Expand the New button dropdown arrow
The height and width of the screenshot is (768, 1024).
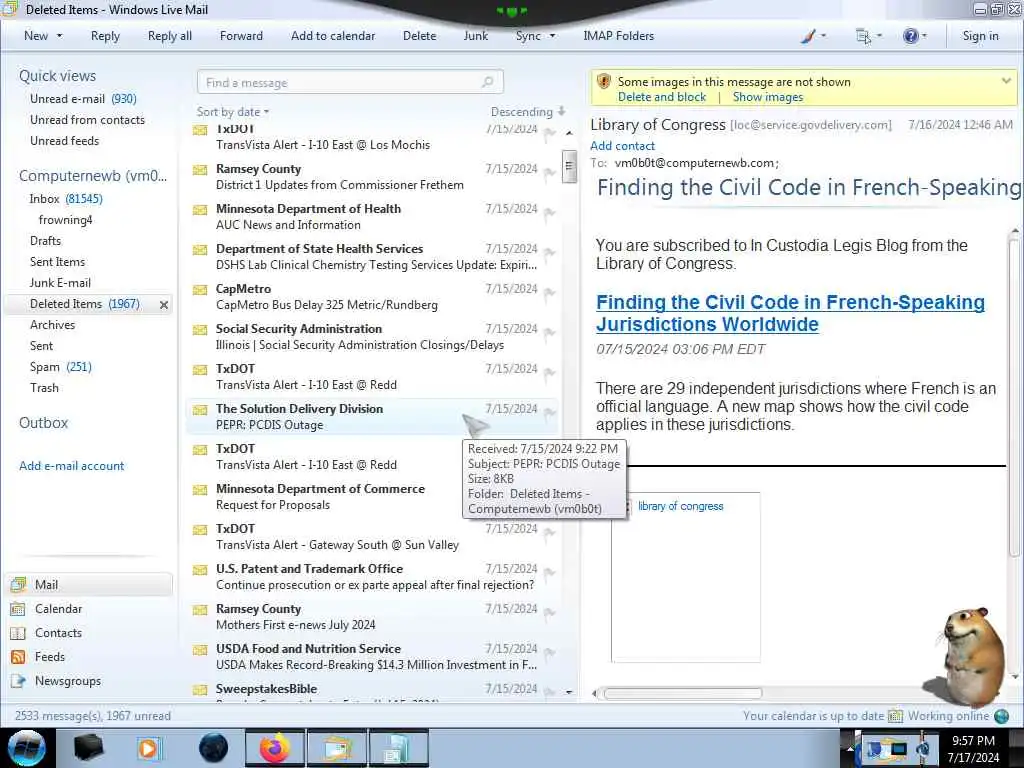point(59,36)
